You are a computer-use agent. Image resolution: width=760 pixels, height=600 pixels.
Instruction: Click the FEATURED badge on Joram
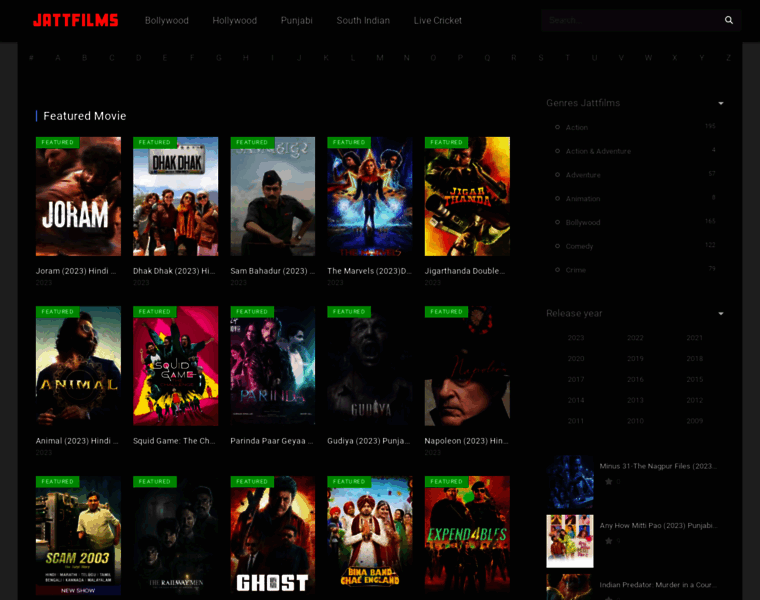(x=57, y=142)
